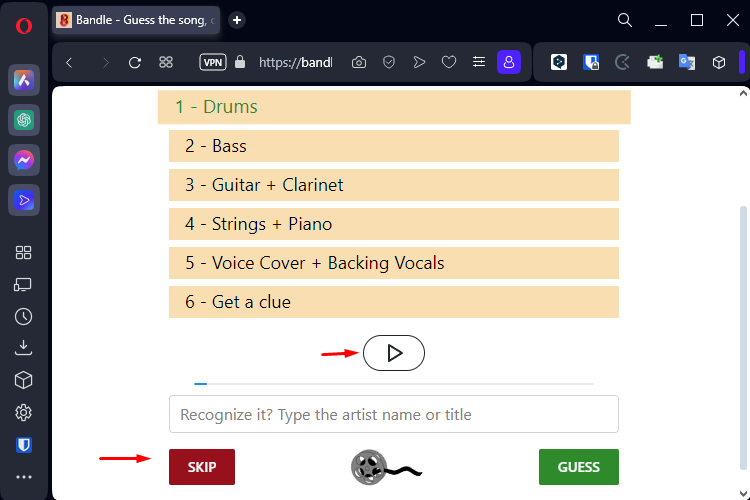Click the red SKIP button
This screenshot has width=750, height=500.
(202, 467)
